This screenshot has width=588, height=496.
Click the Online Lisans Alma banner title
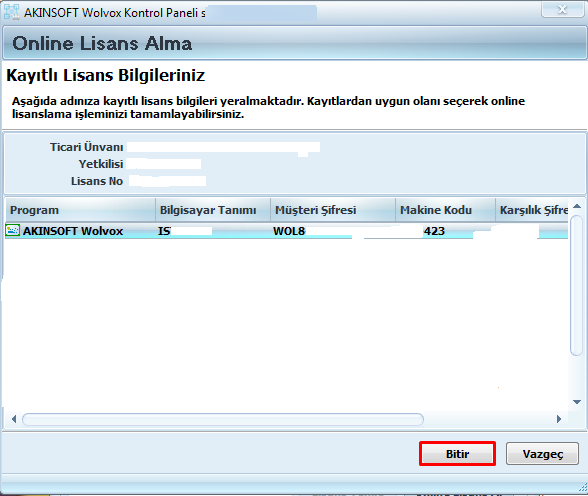point(102,43)
